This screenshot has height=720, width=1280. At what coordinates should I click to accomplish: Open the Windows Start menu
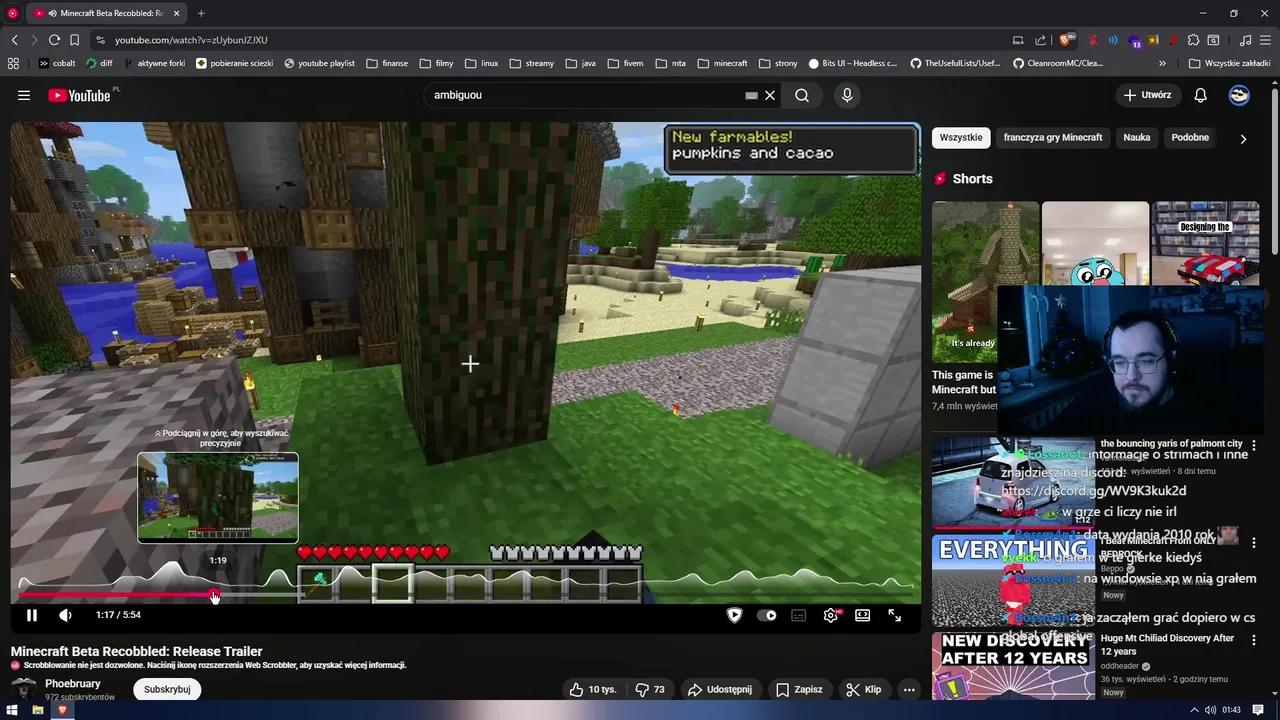(12, 710)
